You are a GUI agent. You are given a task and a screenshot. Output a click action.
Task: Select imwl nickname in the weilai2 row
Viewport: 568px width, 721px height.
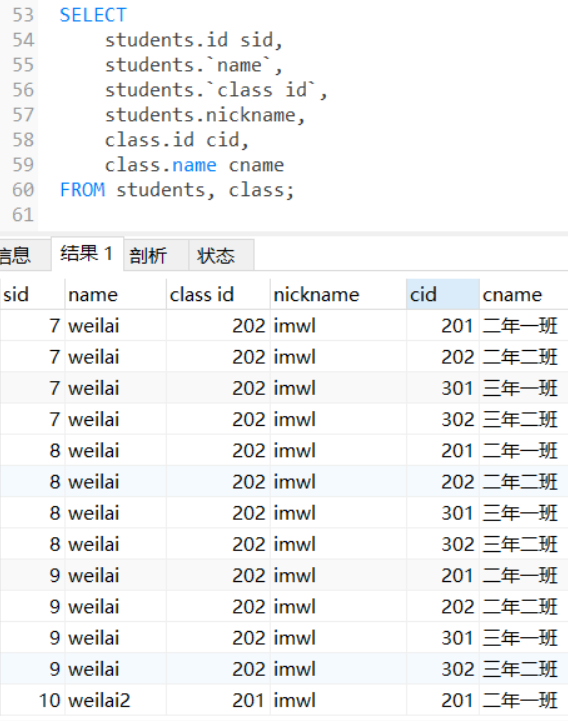[338, 700]
